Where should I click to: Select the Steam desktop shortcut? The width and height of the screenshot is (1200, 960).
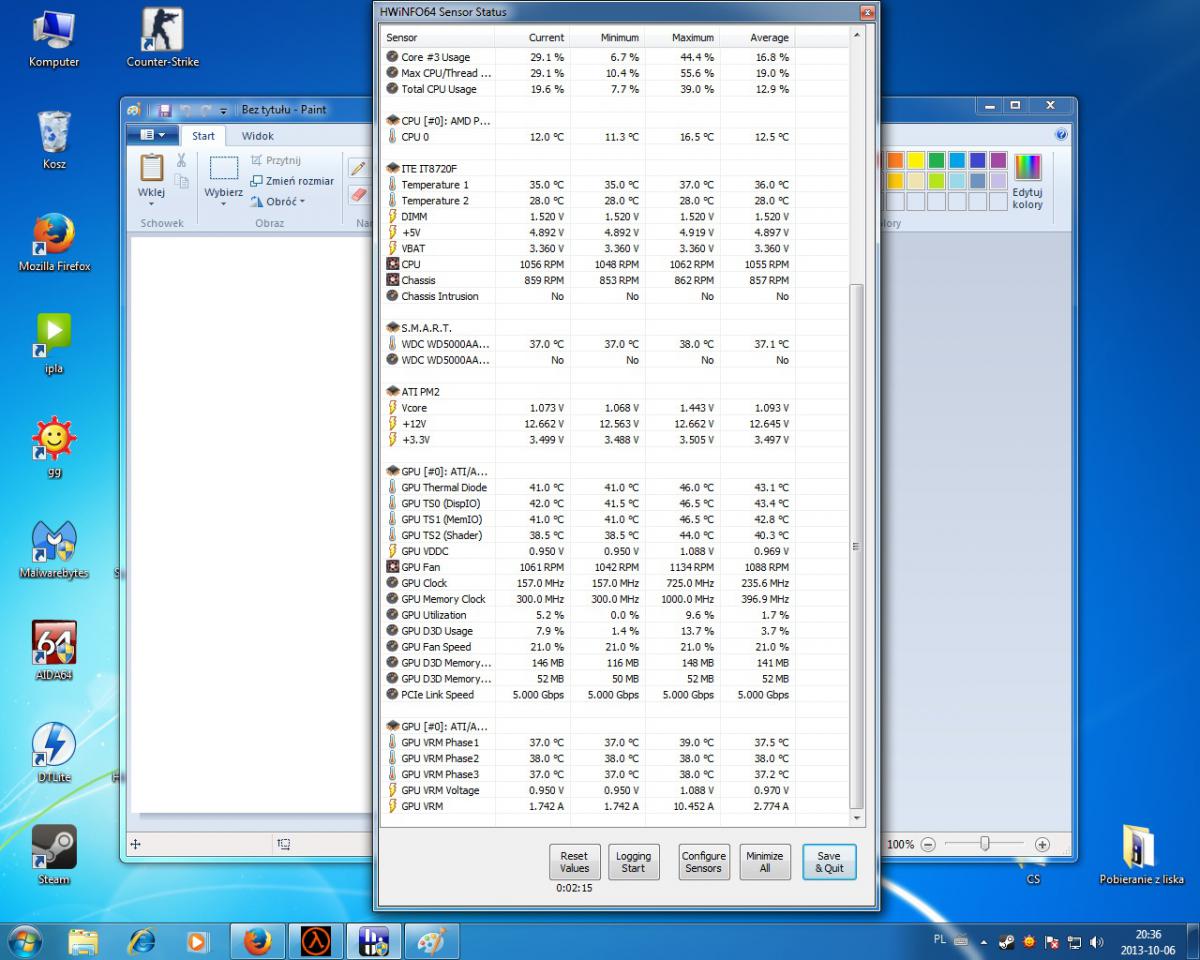pos(54,855)
